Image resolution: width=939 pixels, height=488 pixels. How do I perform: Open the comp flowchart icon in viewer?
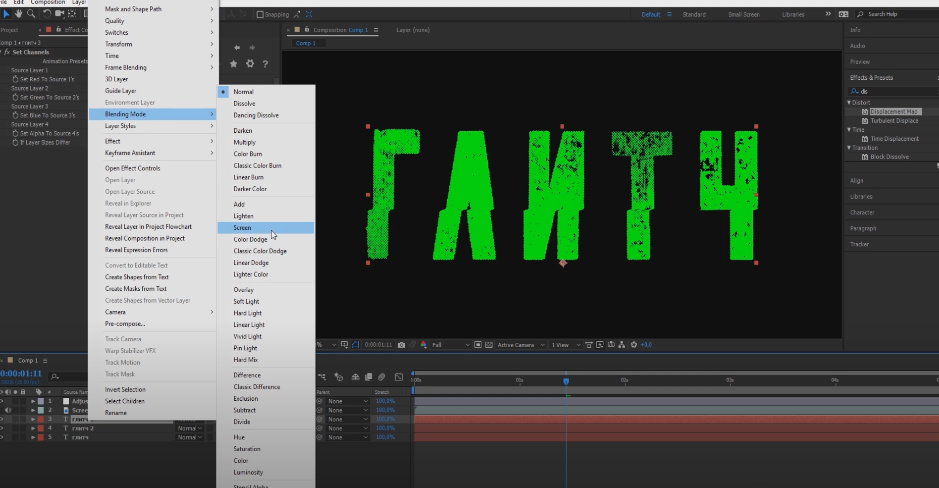[622, 345]
